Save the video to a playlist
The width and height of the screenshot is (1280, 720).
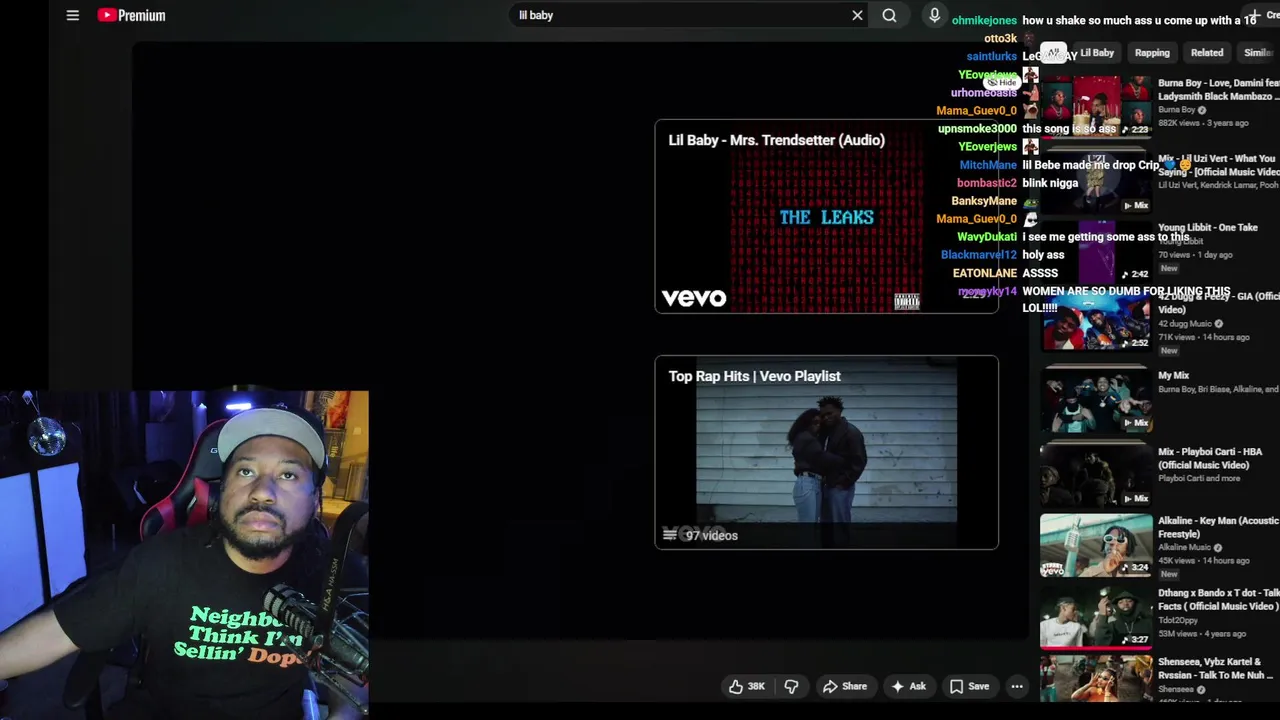[x=969, y=686]
